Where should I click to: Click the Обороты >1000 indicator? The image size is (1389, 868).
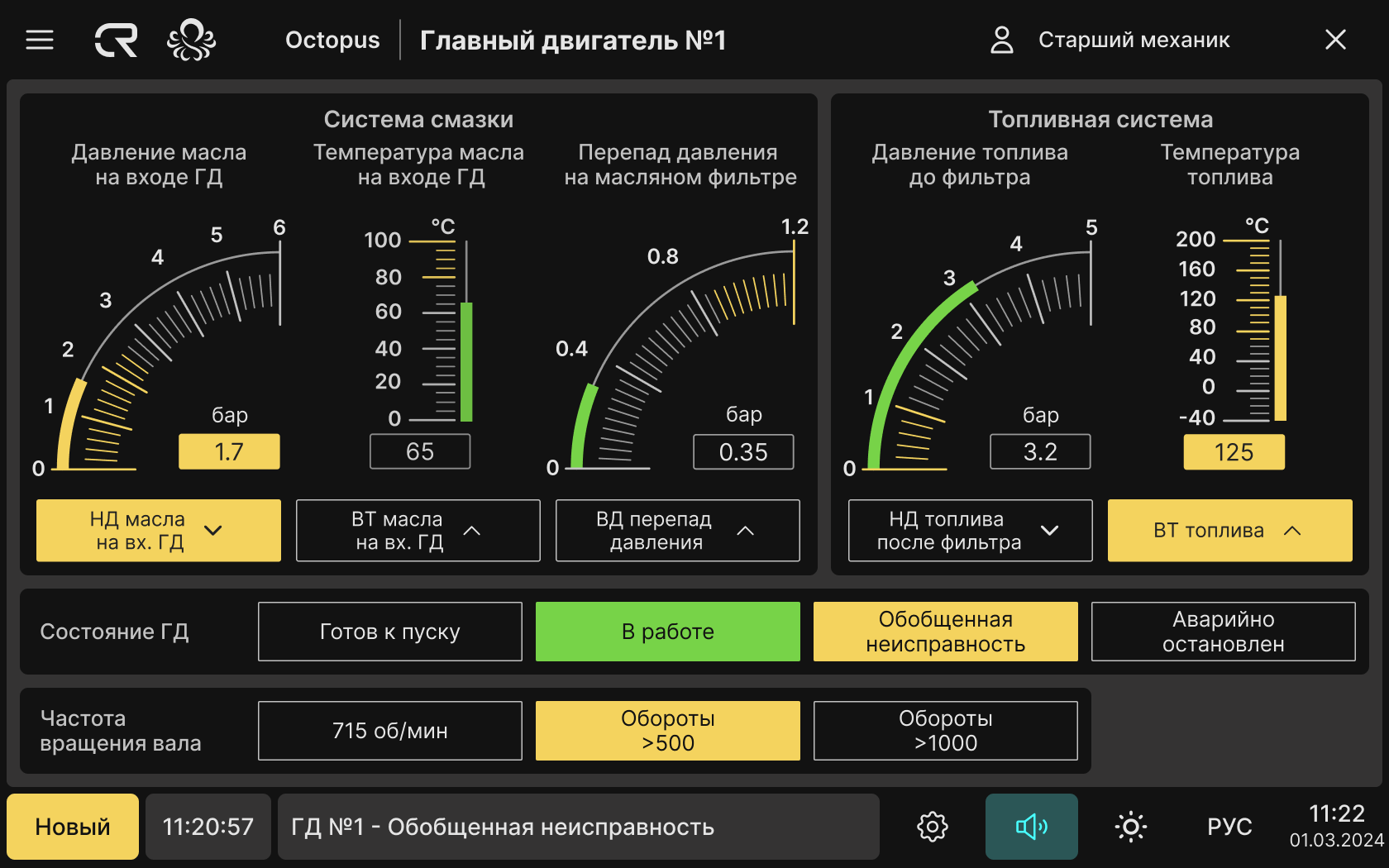point(946,731)
